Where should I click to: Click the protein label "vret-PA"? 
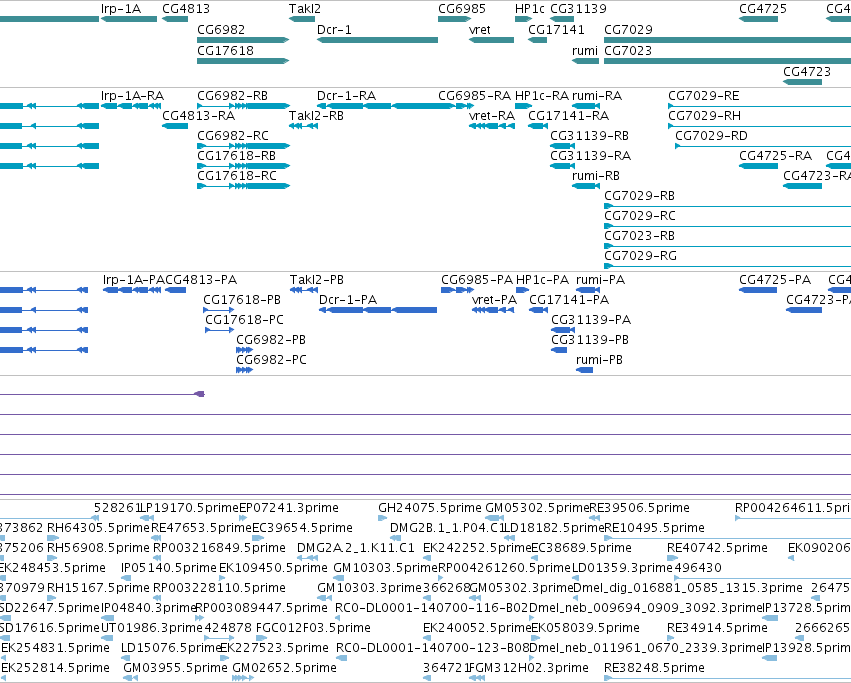click(x=494, y=300)
